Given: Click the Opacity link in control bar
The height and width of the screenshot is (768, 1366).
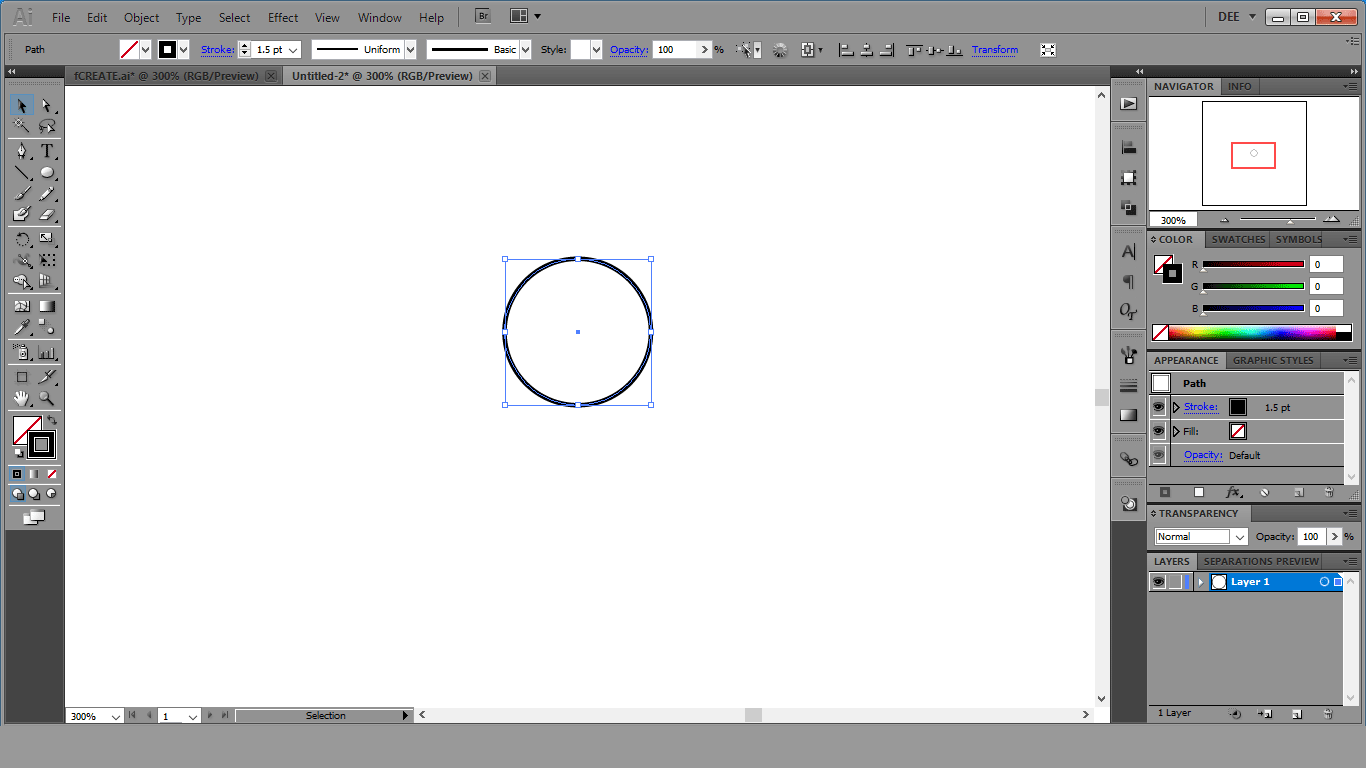Looking at the screenshot, I should click(629, 50).
